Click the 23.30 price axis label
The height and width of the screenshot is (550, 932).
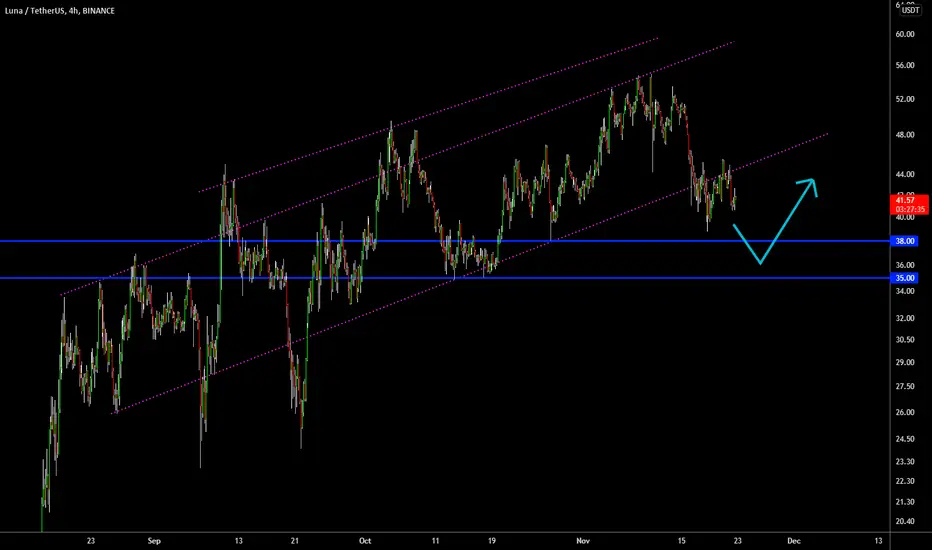[905, 462]
